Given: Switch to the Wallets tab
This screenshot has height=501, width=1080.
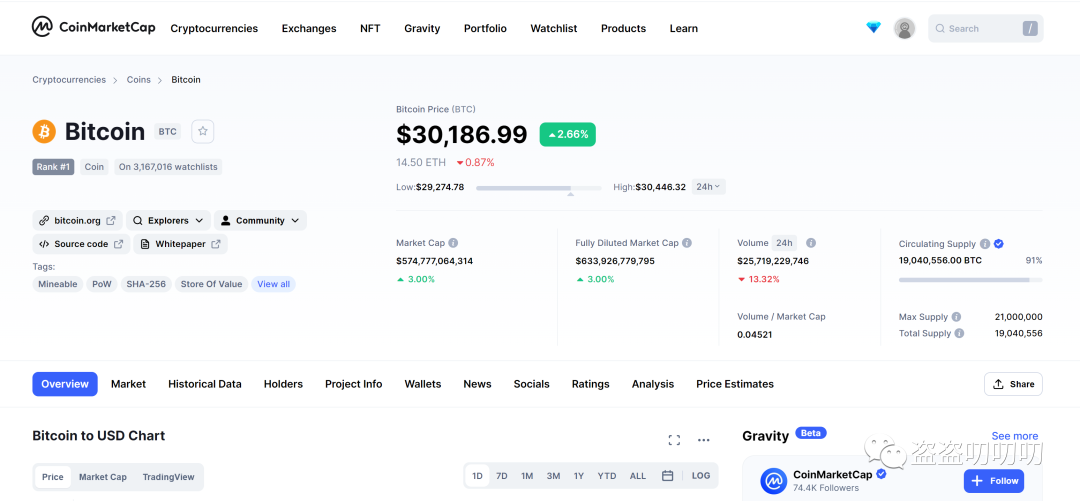Looking at the screenshot, I should click(x=423, y=384).
